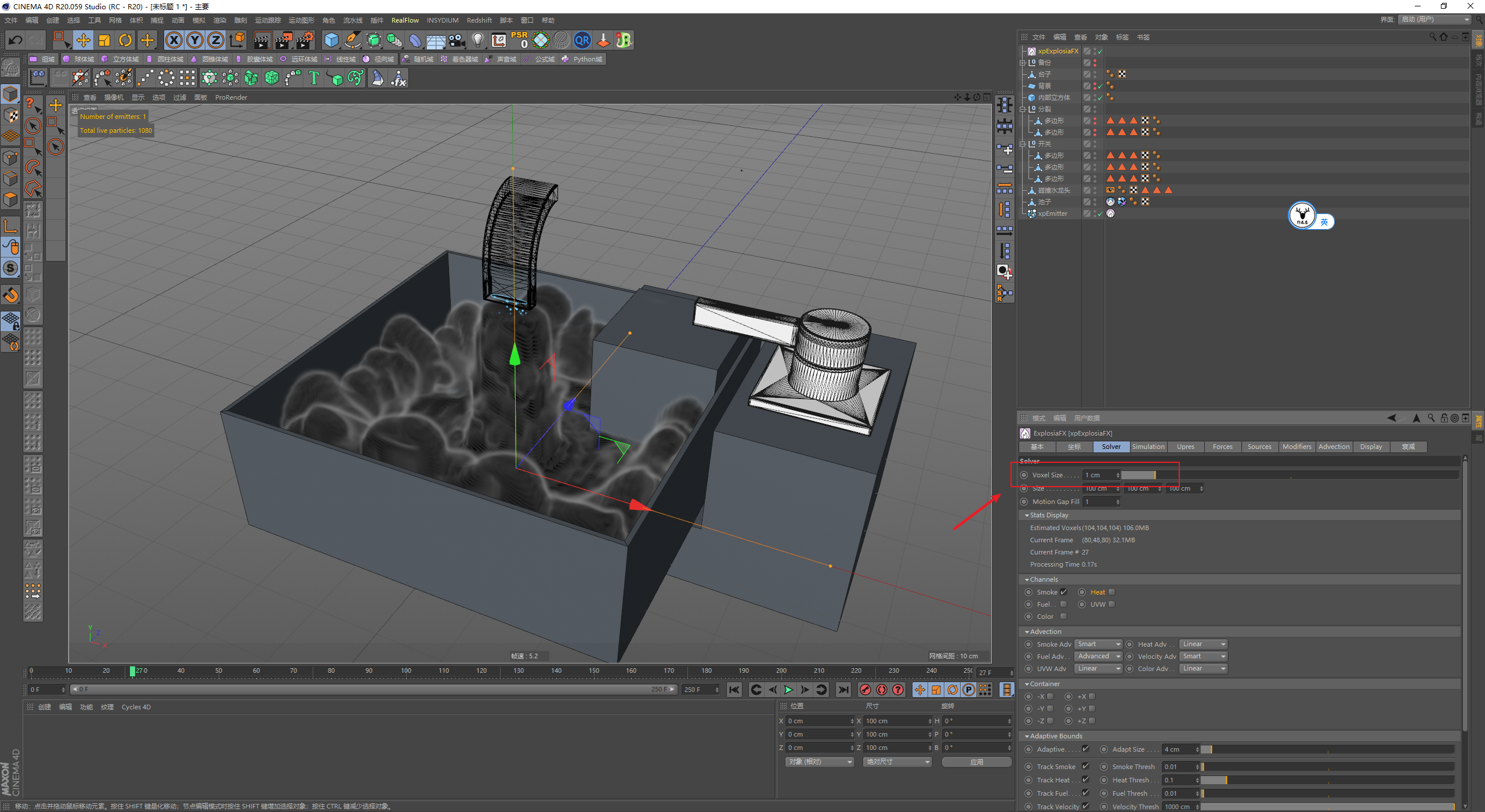Toggle the X-axis lock button

tap(173, 40)
